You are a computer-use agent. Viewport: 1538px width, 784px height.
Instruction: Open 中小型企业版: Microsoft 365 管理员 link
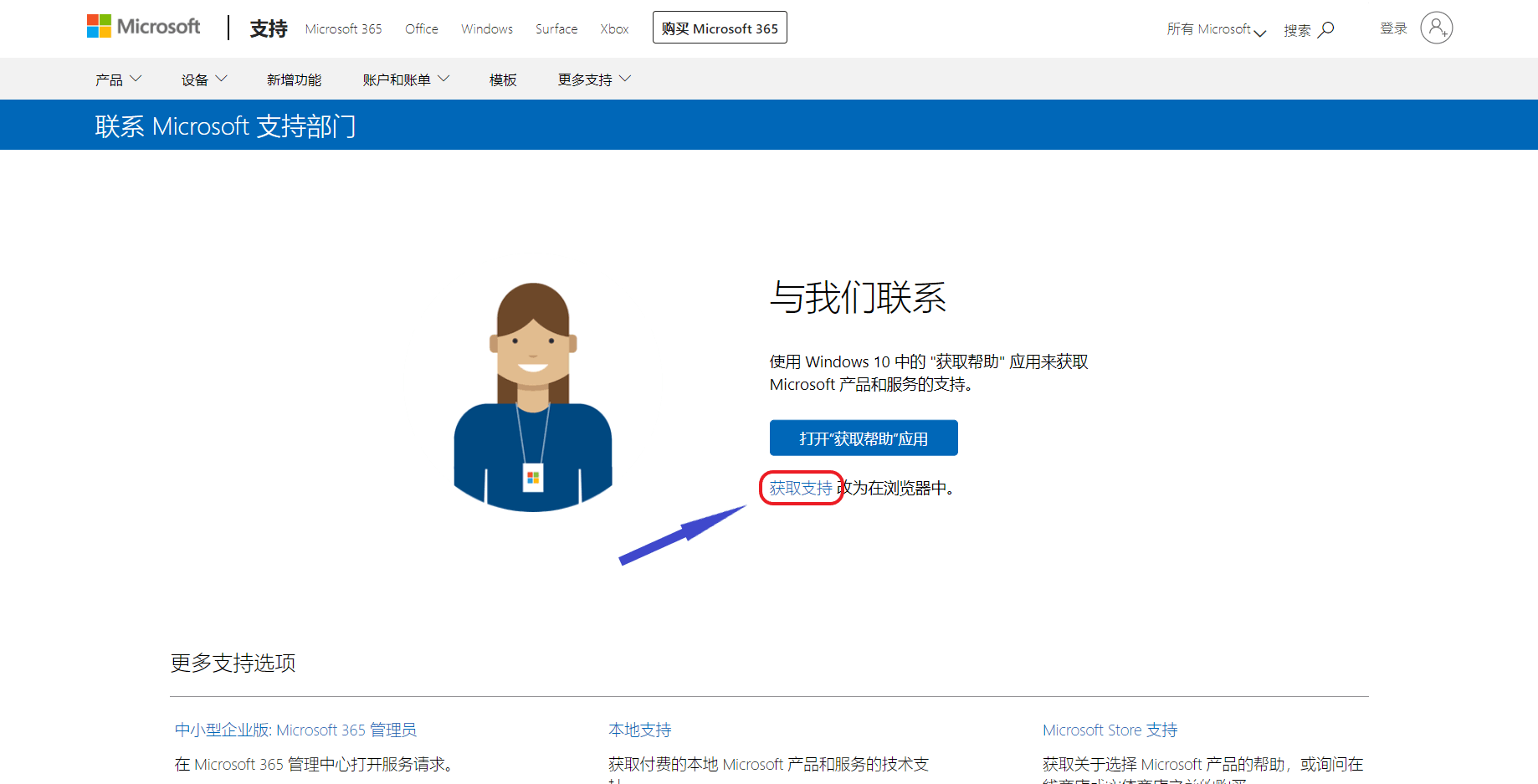click(295, 730)
